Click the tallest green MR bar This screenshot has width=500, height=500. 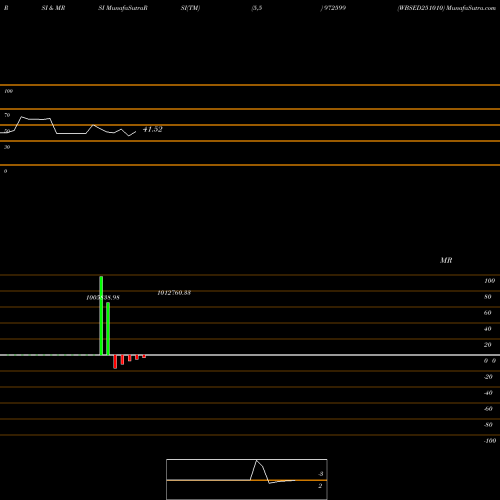click(101, 316)
